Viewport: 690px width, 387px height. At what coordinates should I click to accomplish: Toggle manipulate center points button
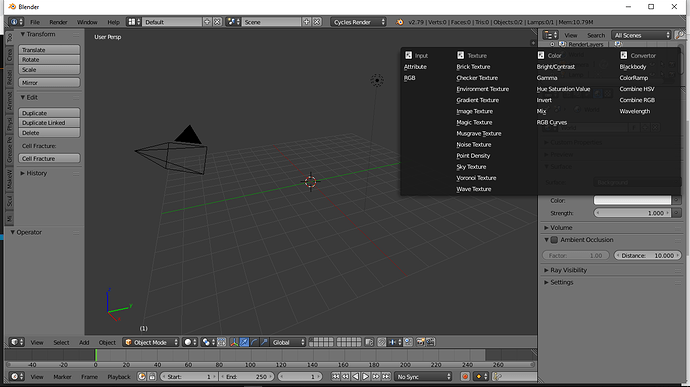tap(222, 342)
